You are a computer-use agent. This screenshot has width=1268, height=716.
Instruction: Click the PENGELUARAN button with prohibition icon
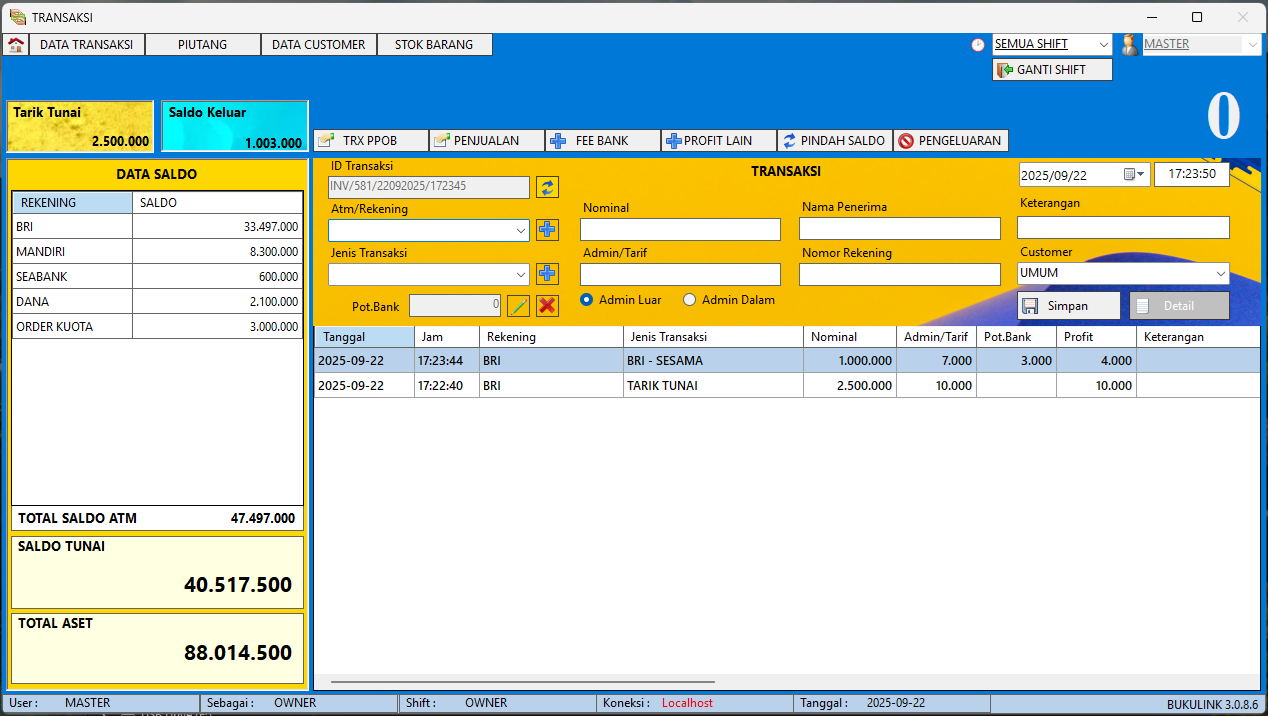point(951,141)
